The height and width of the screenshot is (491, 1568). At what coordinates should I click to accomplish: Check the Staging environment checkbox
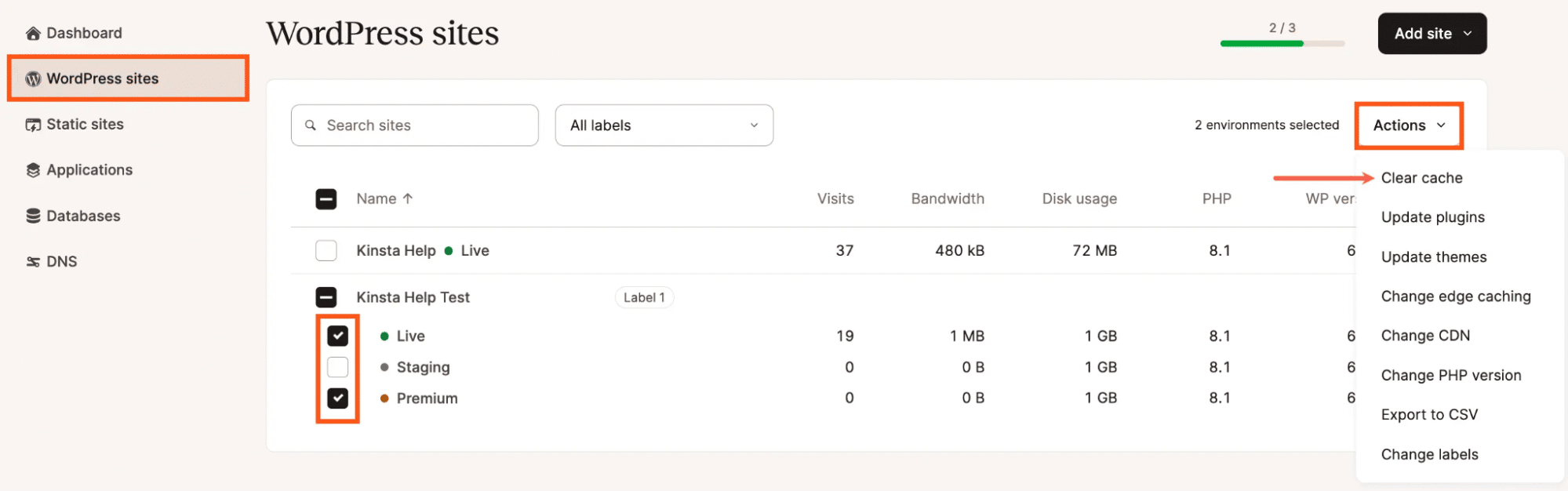pyautogui.click(x=338, y=366)
